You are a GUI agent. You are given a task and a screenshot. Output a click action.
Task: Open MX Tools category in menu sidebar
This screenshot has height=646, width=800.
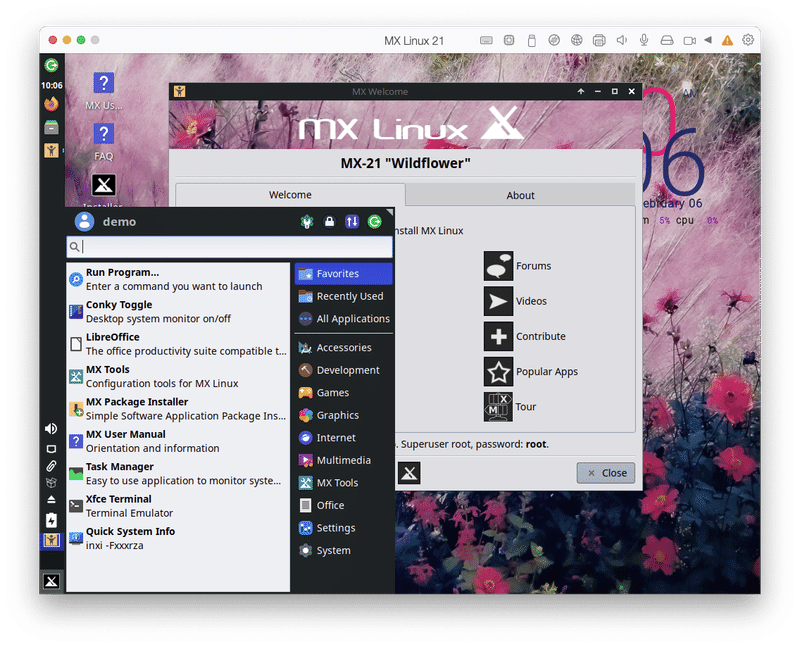coord(343,483)
